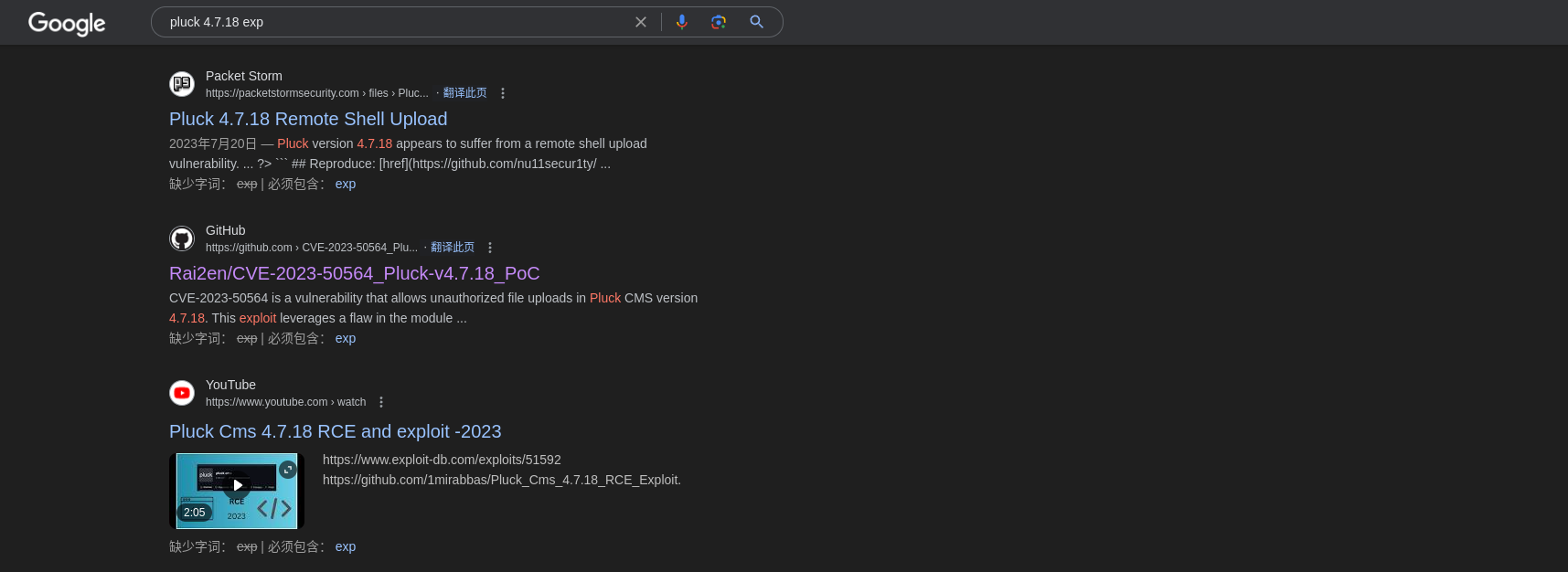This screenshot has height=572, width=1568.
Task: Click the 2:05 video duration badge
Action: click(x=195, y=513)
